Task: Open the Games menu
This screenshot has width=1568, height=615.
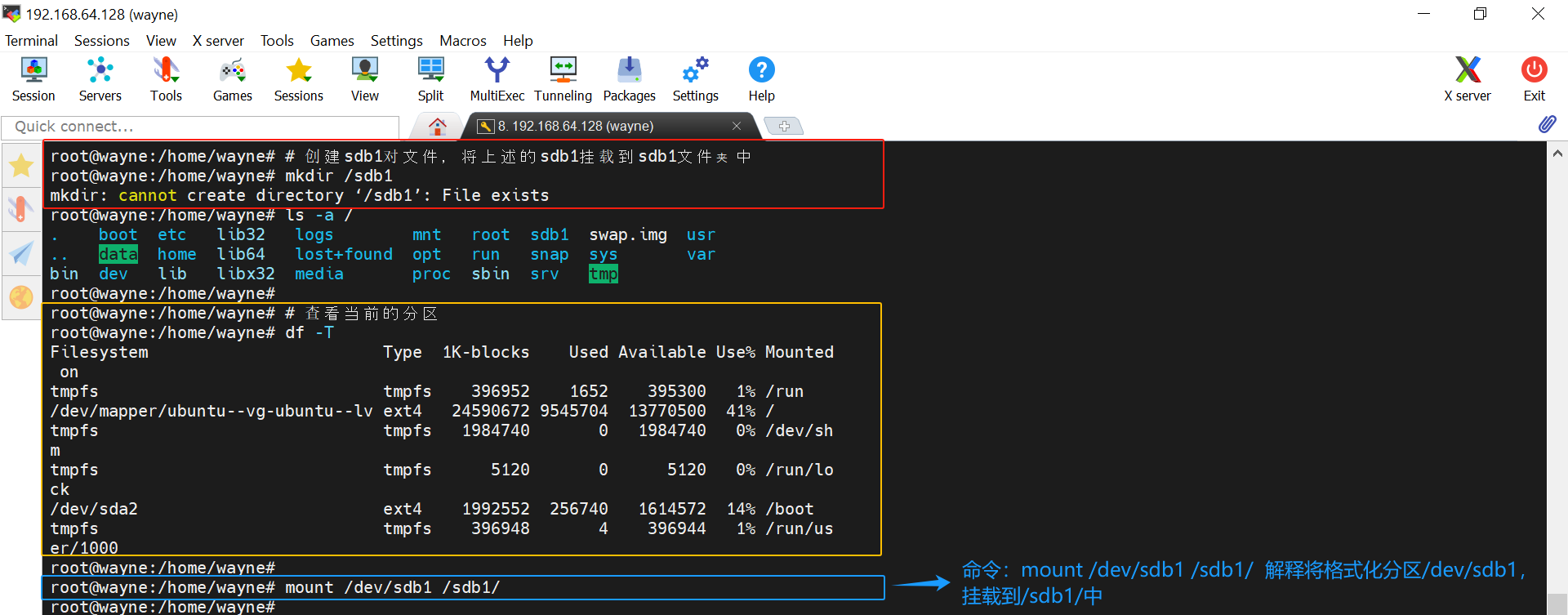Action: pyautogui.click(x=332, y=41)
